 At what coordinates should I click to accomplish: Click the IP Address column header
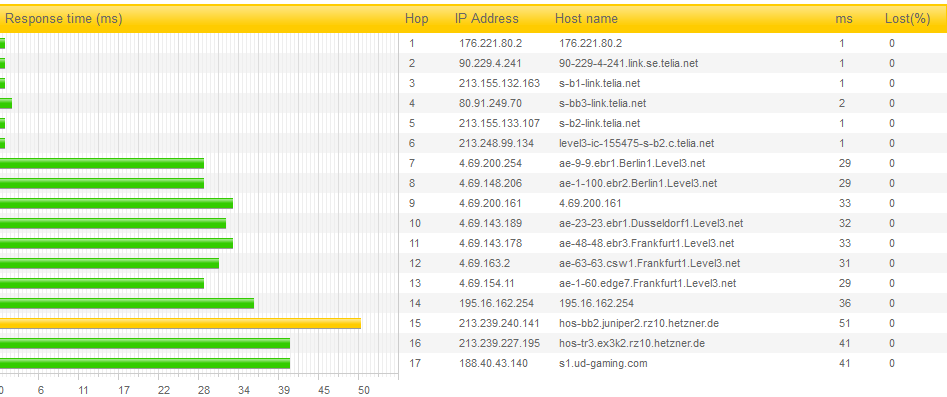pyautogui.click(x=487, y=19)
